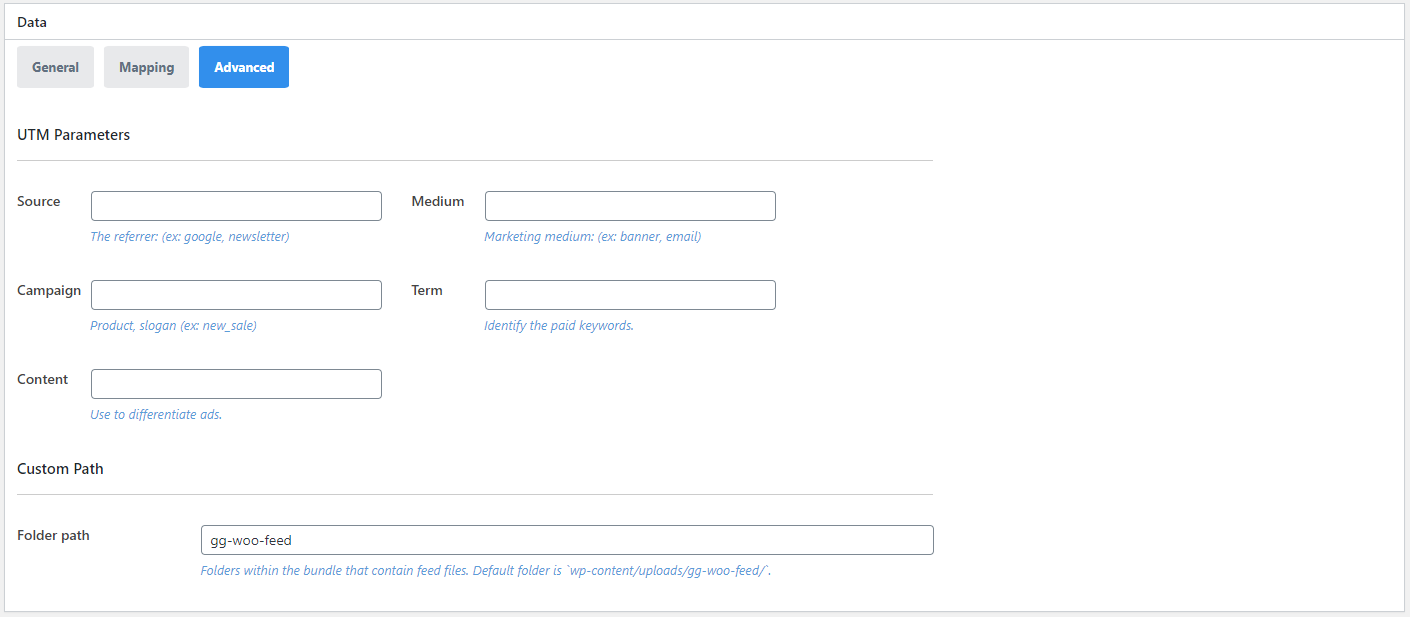Click the 'Folder path' label
This screenshot has width=1410, height=617.
pyautogui.click(x=53, y=535)
